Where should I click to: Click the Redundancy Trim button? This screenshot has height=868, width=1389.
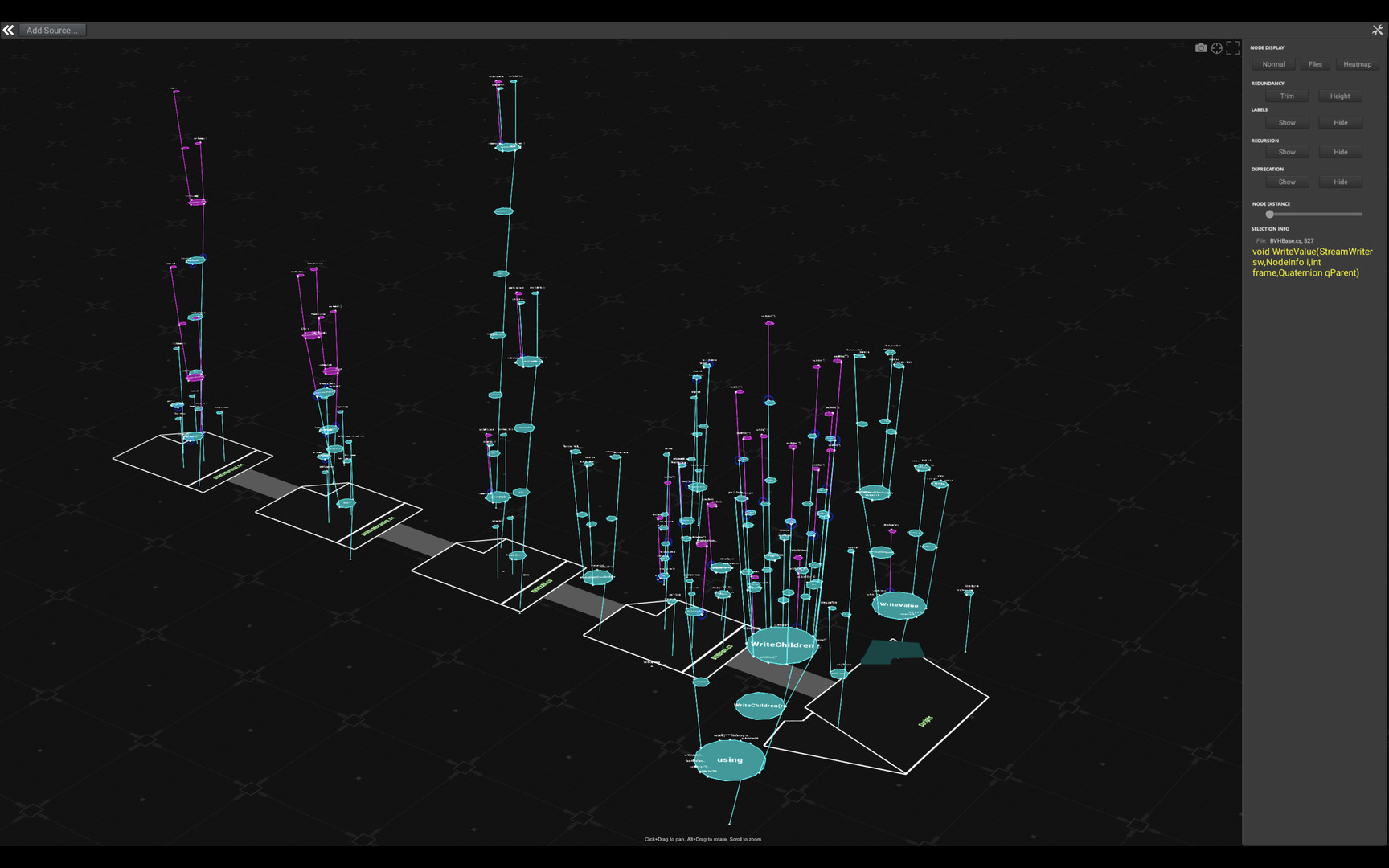point(1287,96)
